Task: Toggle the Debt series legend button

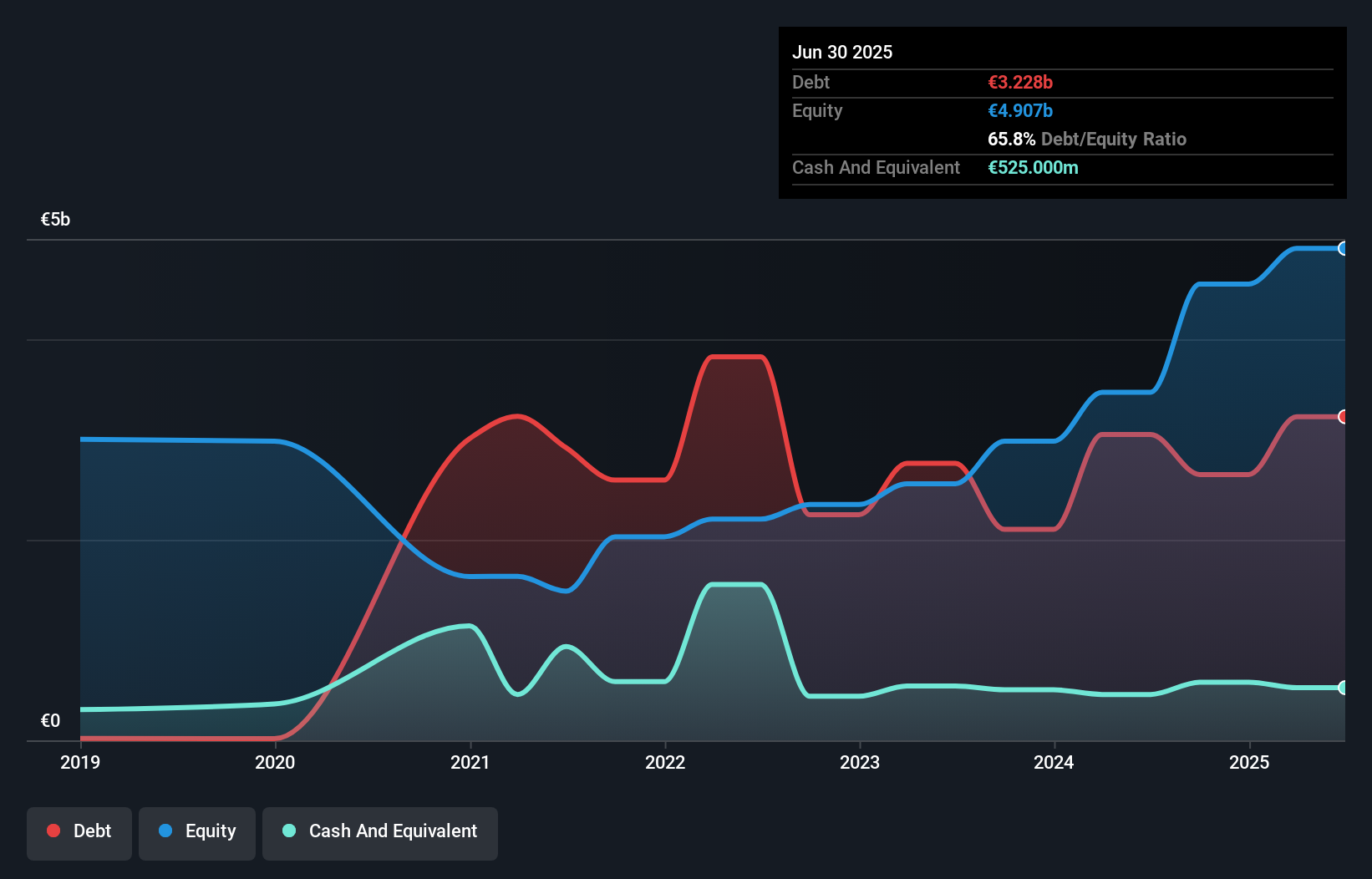Action: pyautogui.click(x=79, y=833)
